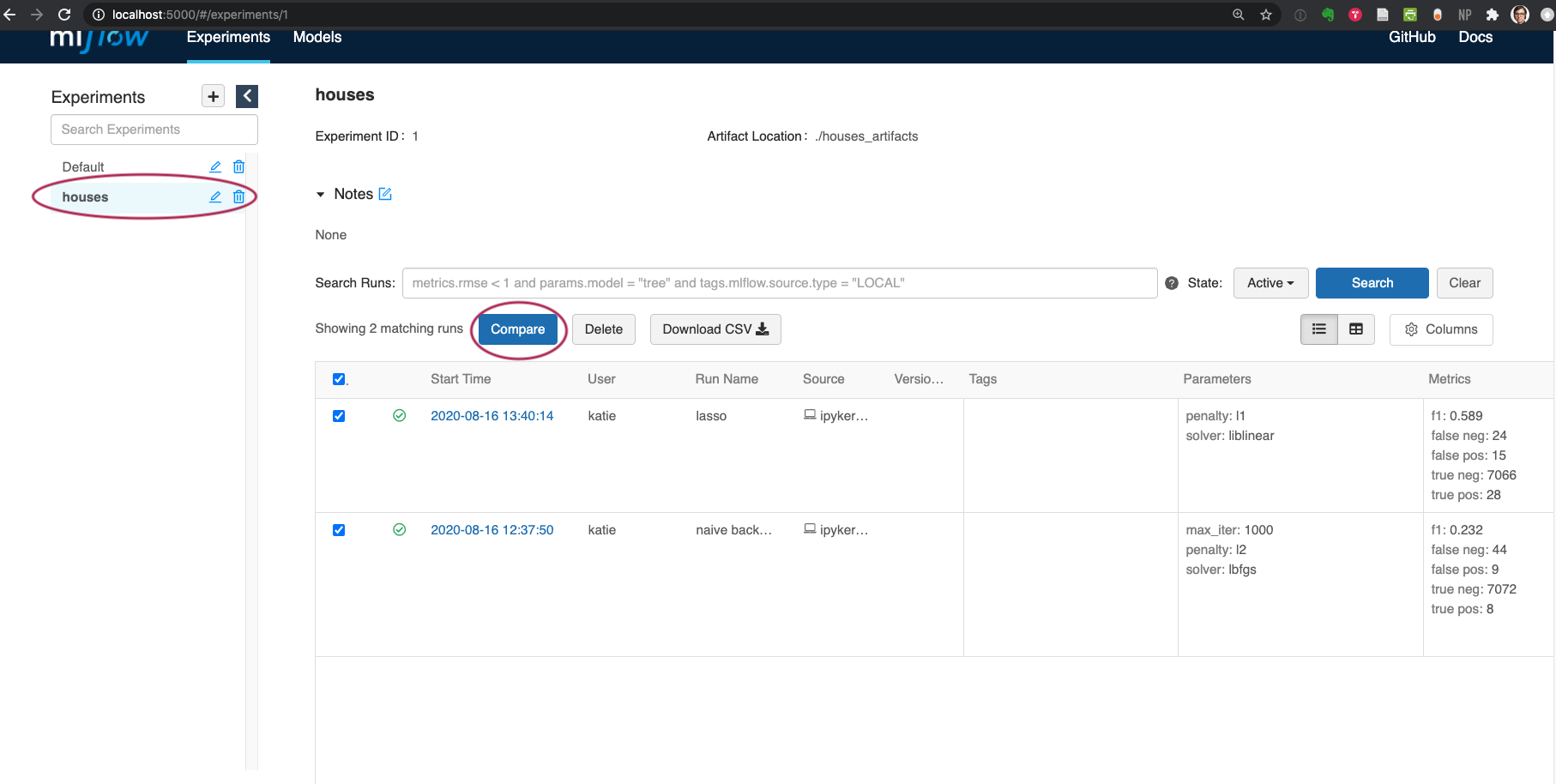Focus the Search Runs query field
1556x784 pixels.
tap(780, 283)
